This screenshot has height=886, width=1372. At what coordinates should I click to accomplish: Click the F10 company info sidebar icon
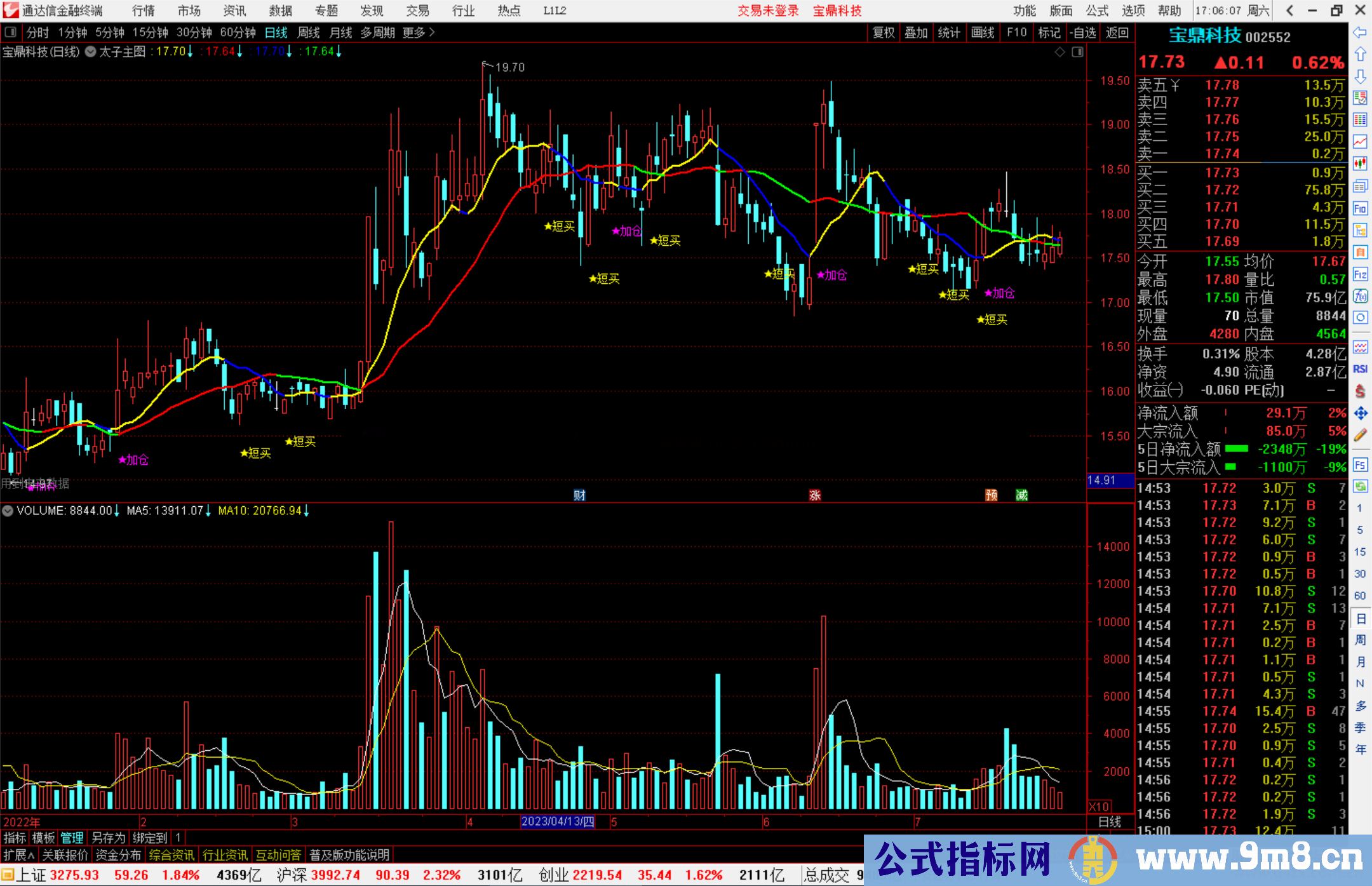pos(1360,208)
